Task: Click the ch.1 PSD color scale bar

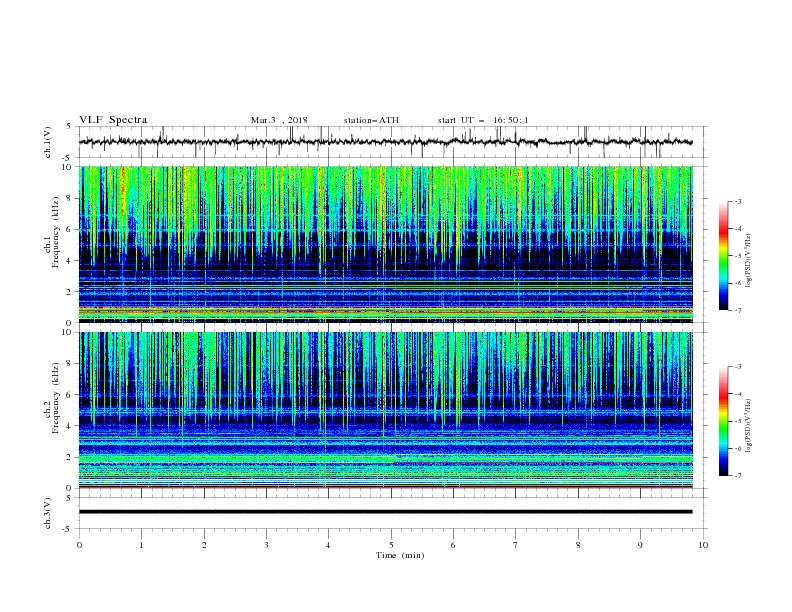Action: [724, 255]
